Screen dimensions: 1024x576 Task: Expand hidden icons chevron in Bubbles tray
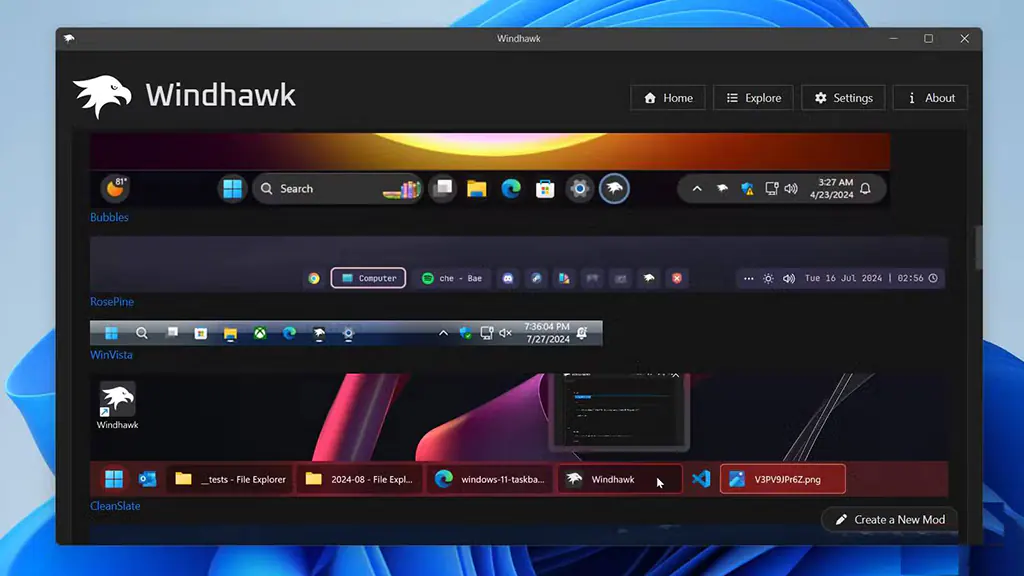coord(697,188)
